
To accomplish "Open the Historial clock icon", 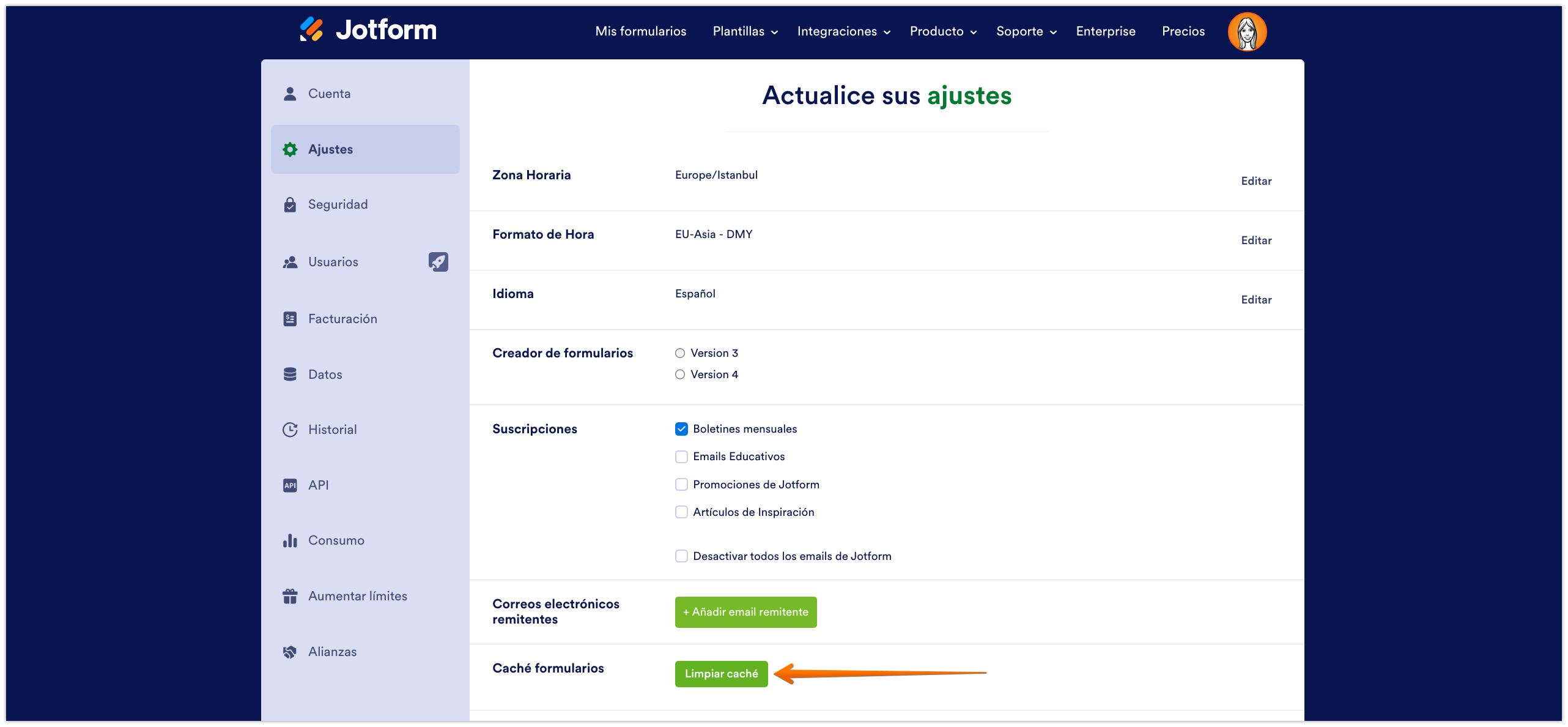I will pos(290,430).
